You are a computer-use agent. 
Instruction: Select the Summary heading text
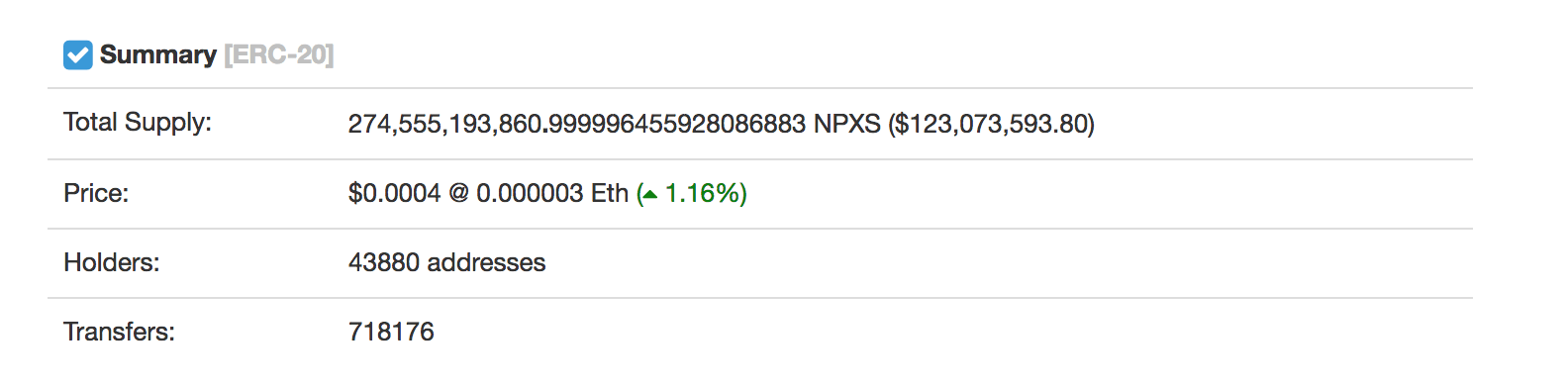[x=158, y=54]
